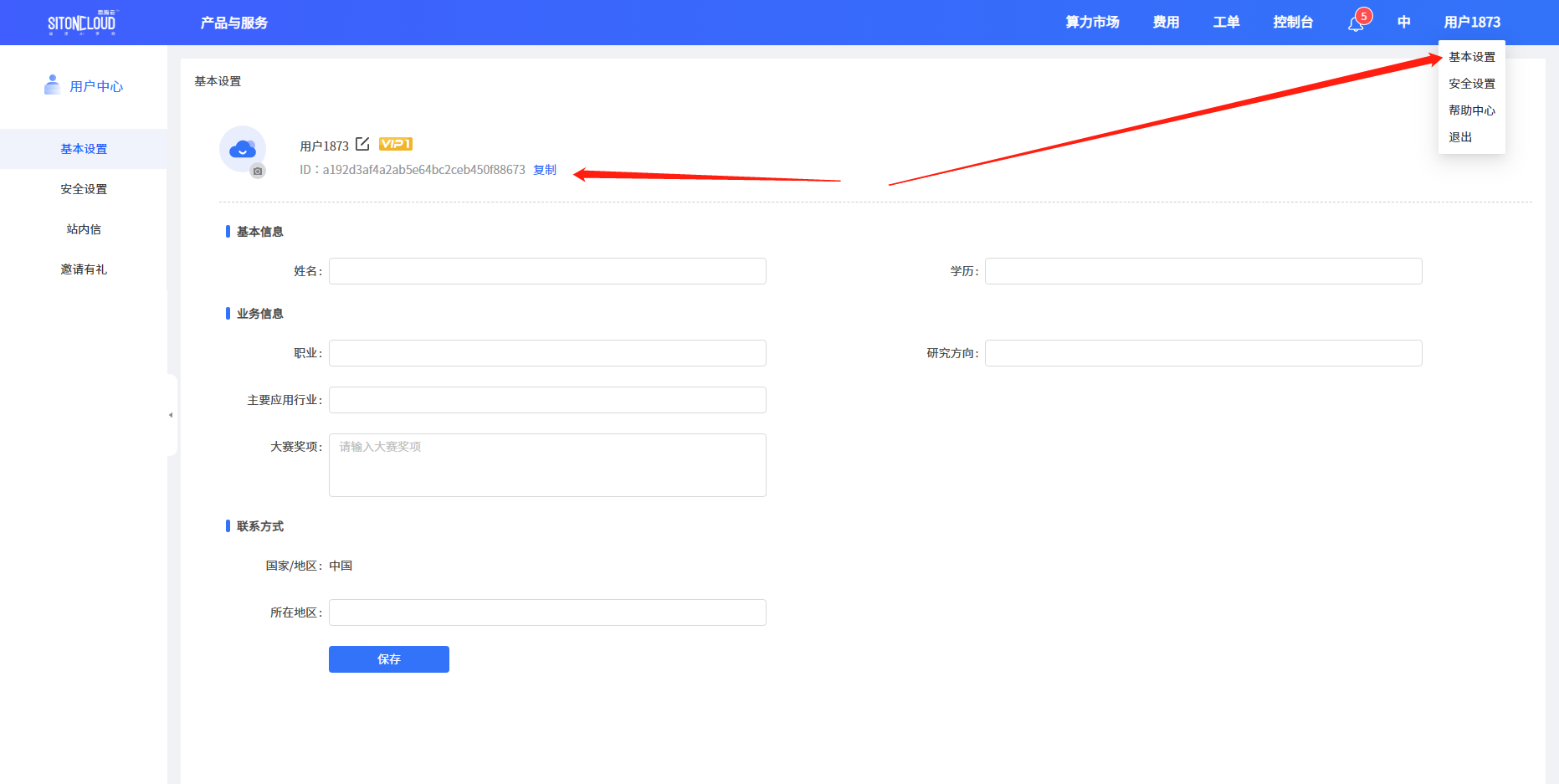
Task: Copy the user ID via 复制 link
Action: click(544, 169)
